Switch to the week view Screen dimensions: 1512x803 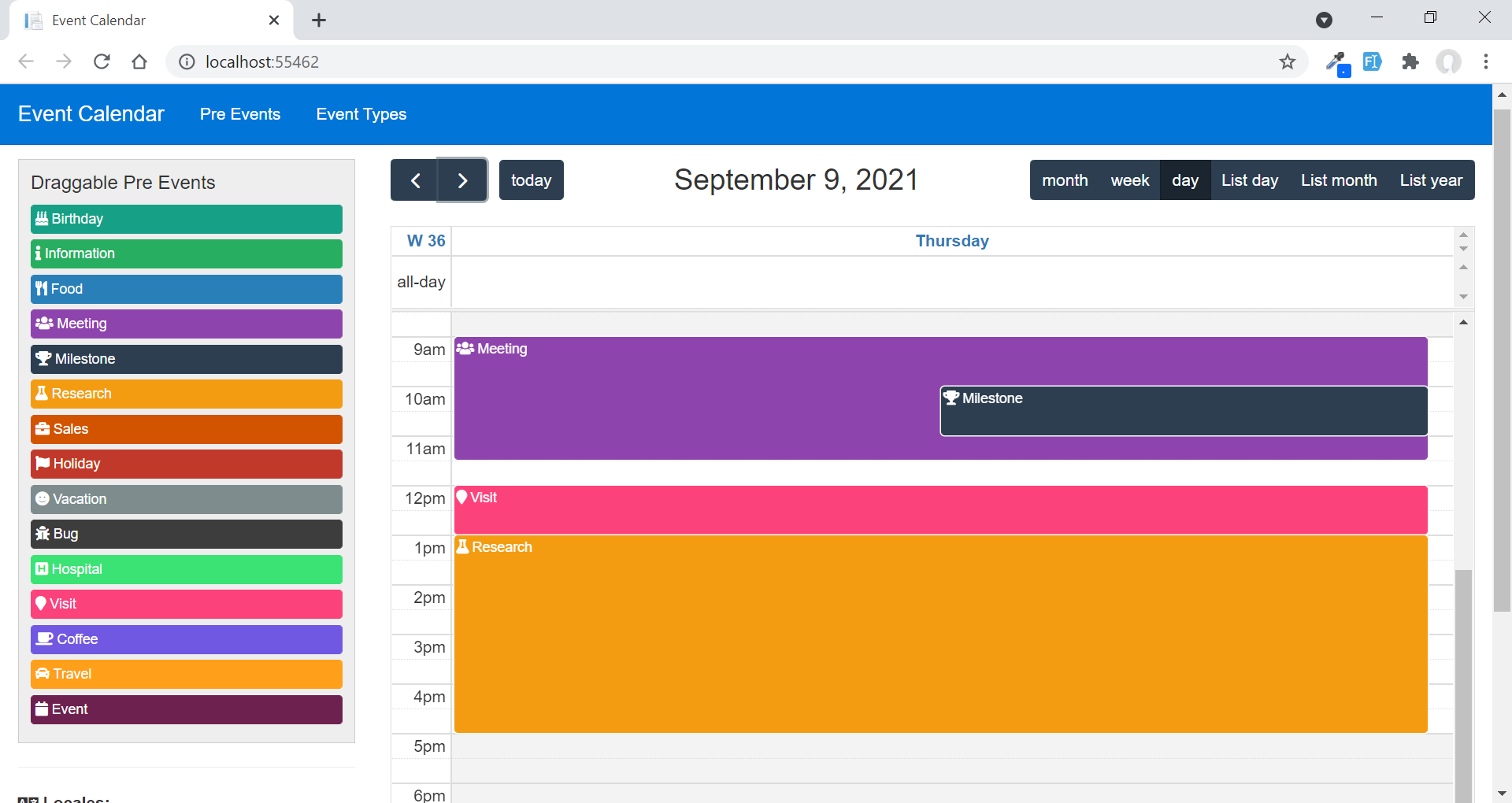1130,179
